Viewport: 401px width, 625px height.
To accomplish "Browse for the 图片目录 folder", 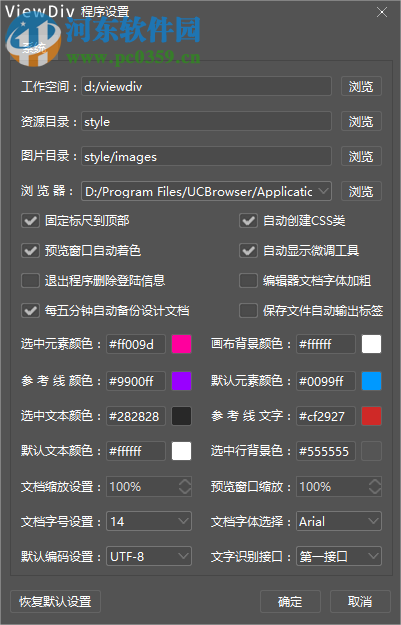I will point(361,156).
